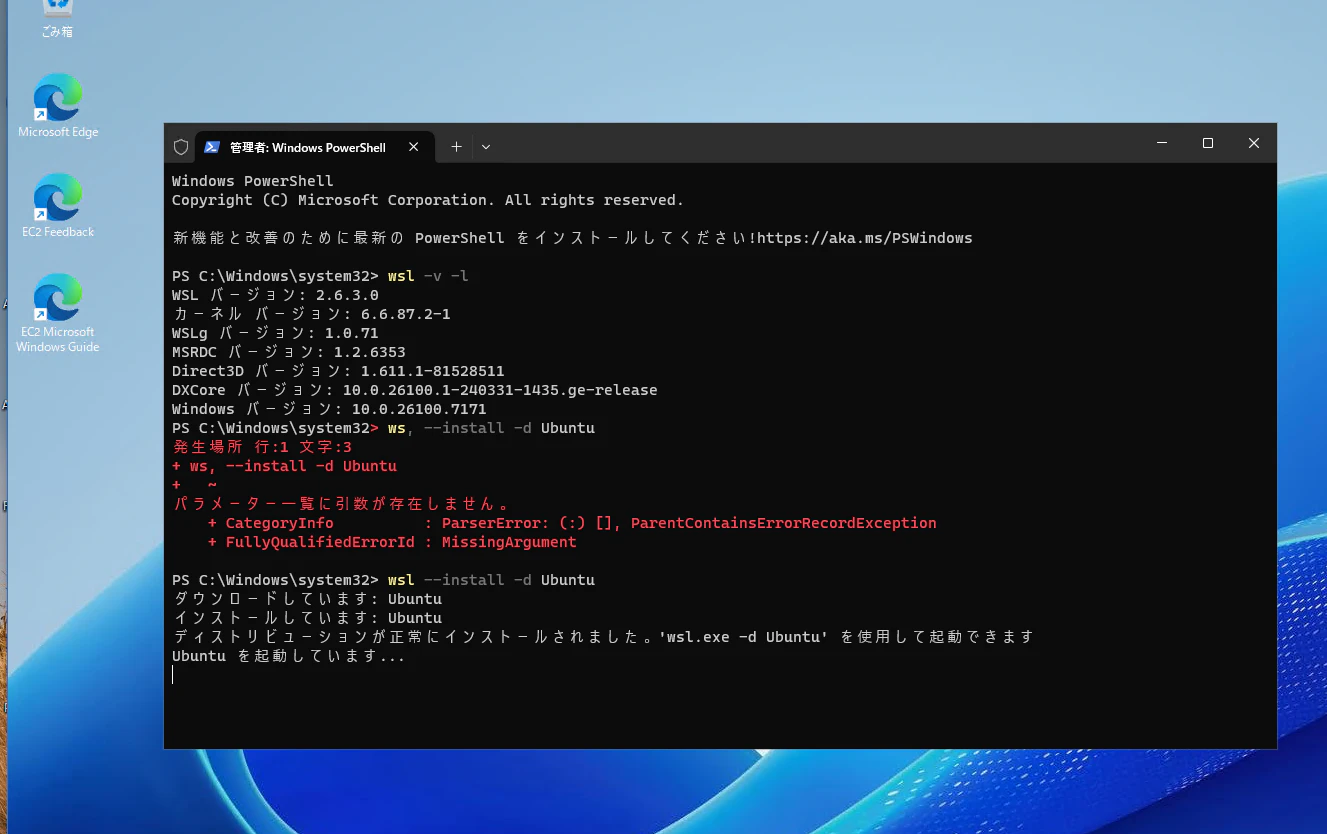
Task: Select the ごみ箱 recycle bin icon
Action: (58, 18)
